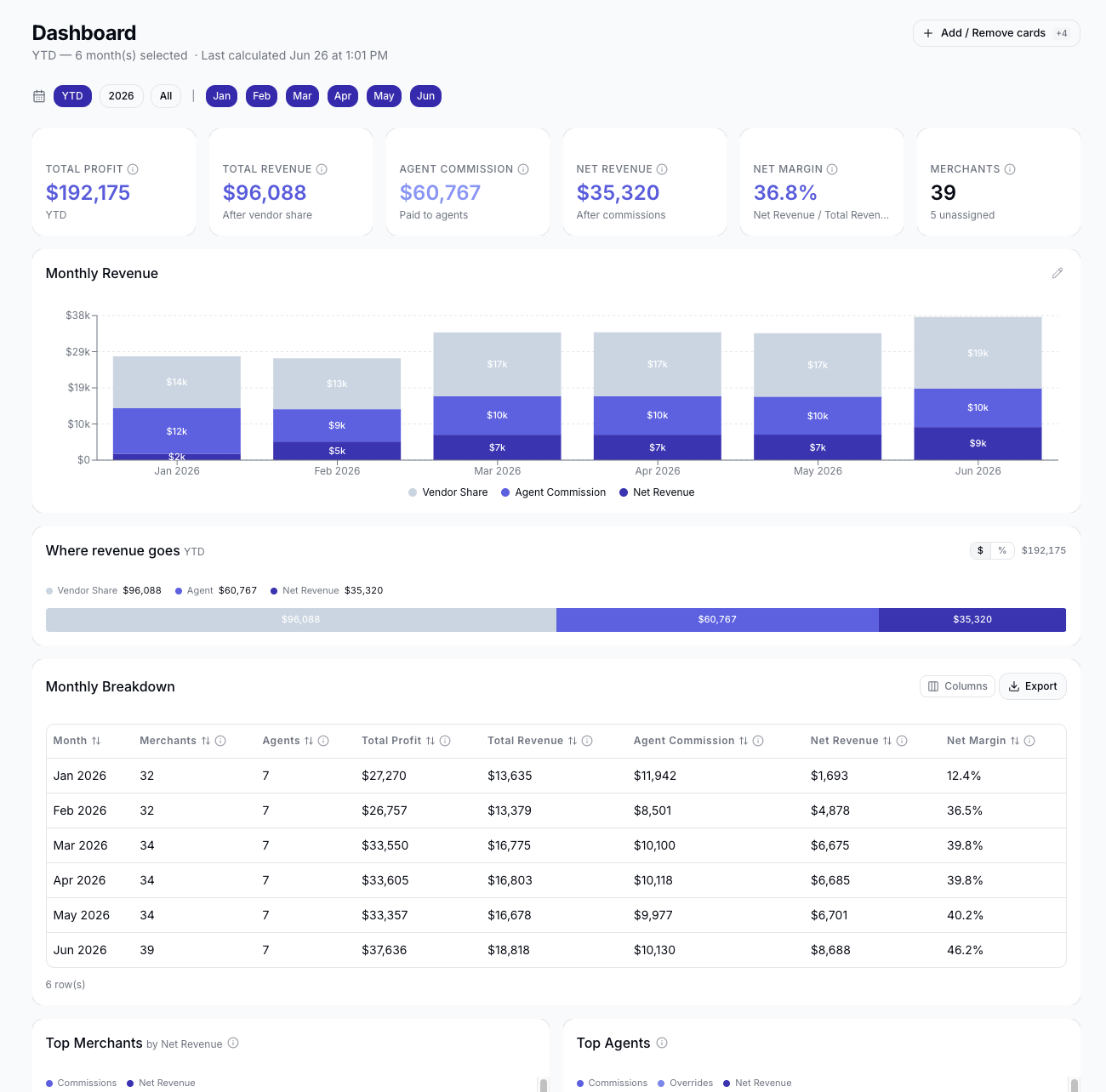
Task: Select the All range tab
Action: 166,96
